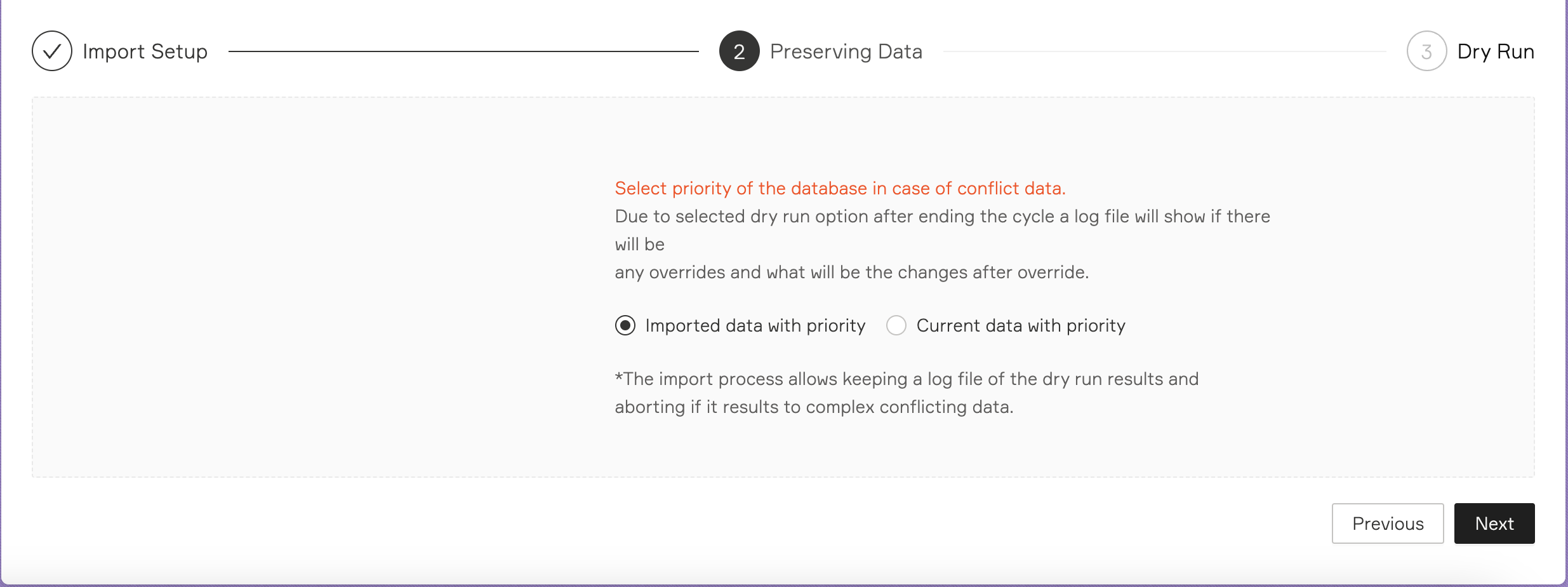
Task: Choose the Current data with priority radio button
Action: [x=896, y=325]
